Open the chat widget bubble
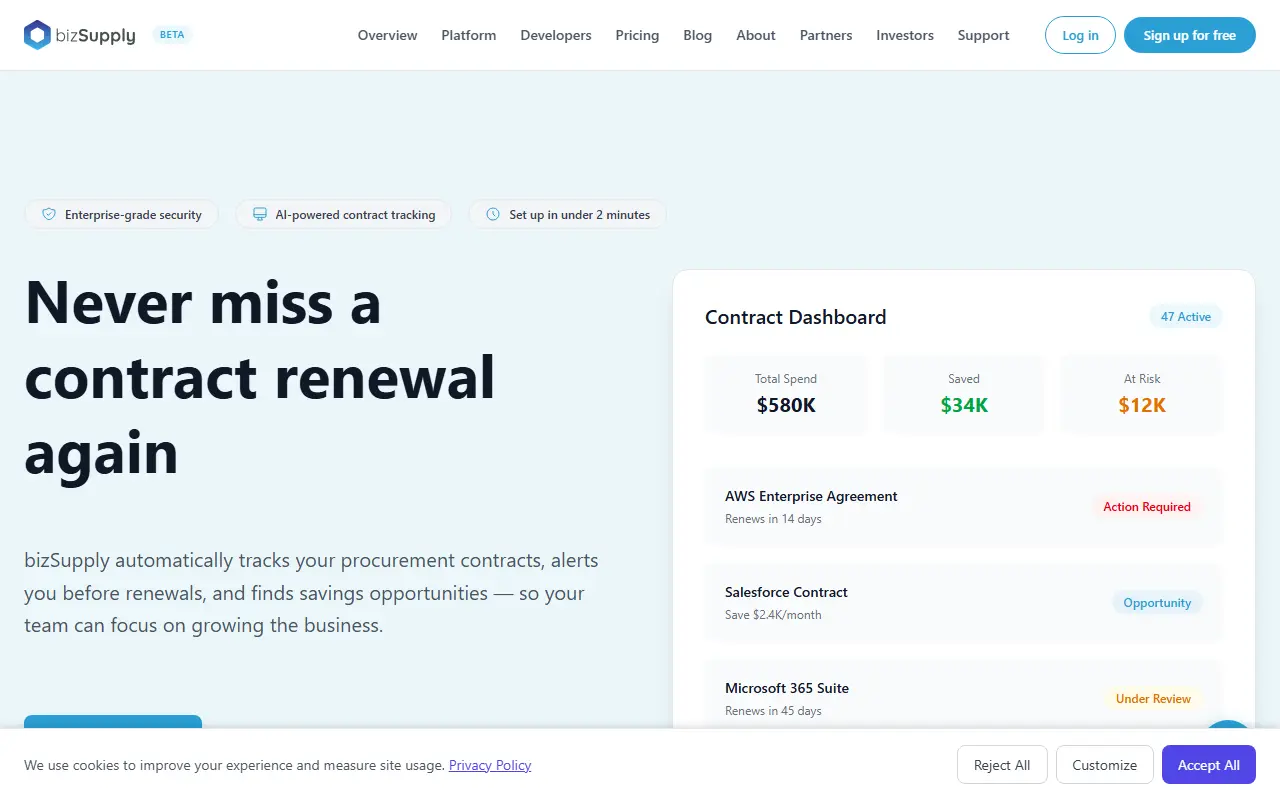The width and height of the screenshot is (1280, 800). (1228, 724)
